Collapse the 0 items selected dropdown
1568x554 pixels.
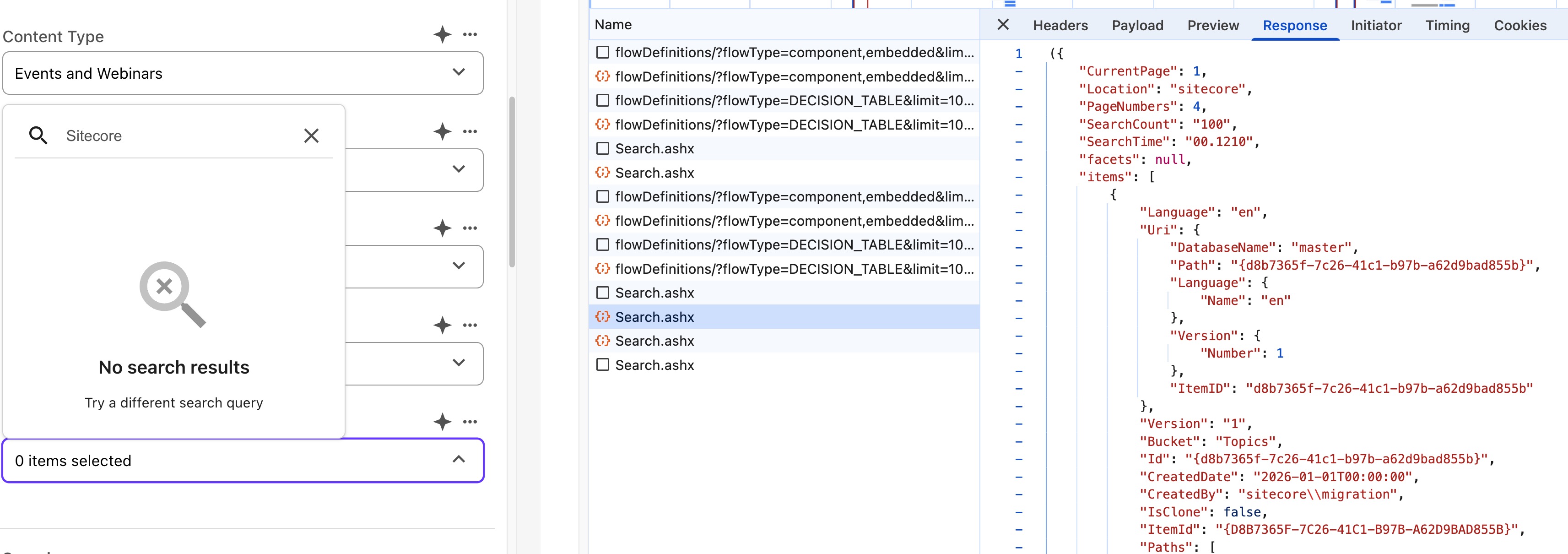point(243,460)
